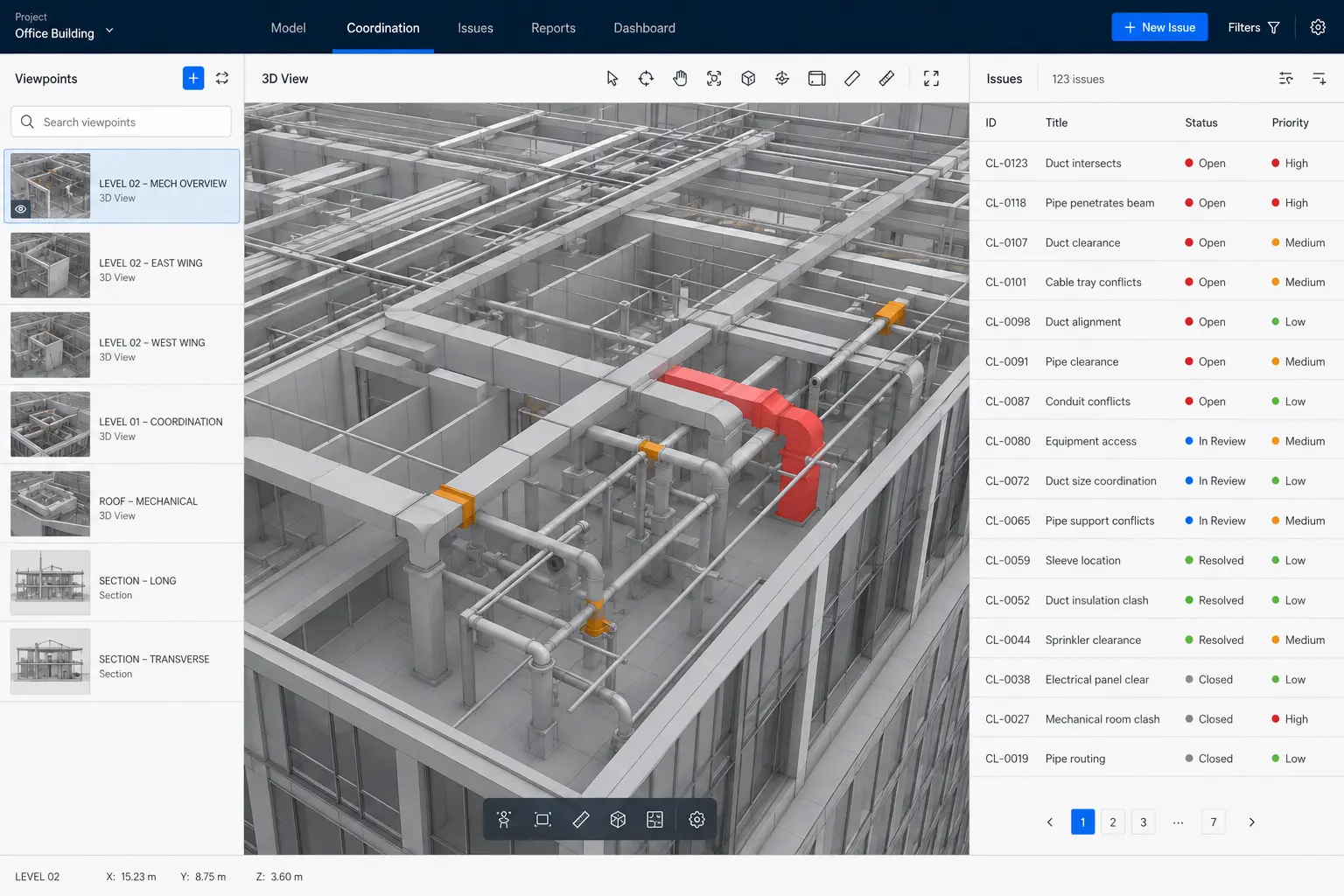Select the LEVEL 02 – EAST WING viewpoint

[122, 265]
